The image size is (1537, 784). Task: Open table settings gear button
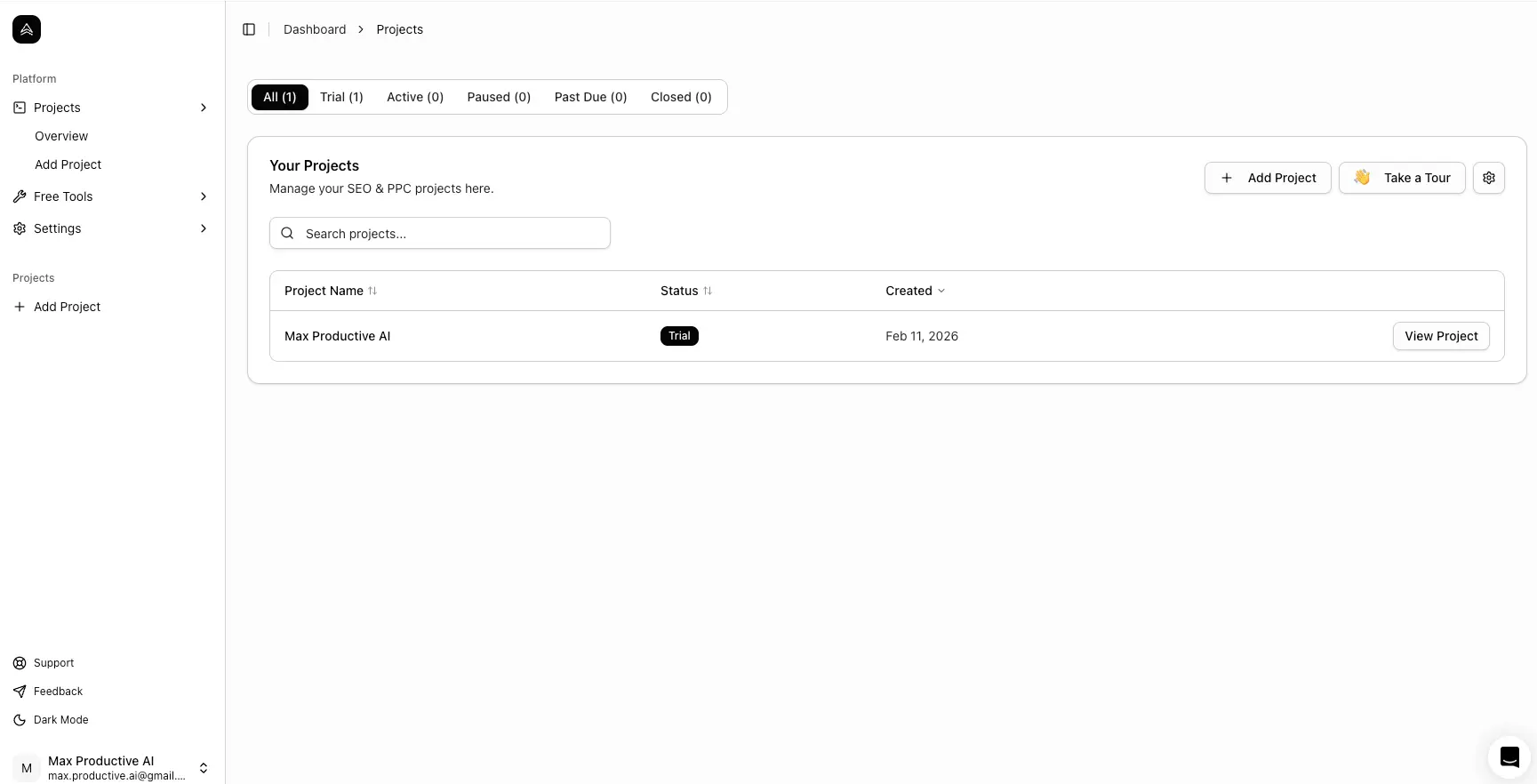[1489, 178]
